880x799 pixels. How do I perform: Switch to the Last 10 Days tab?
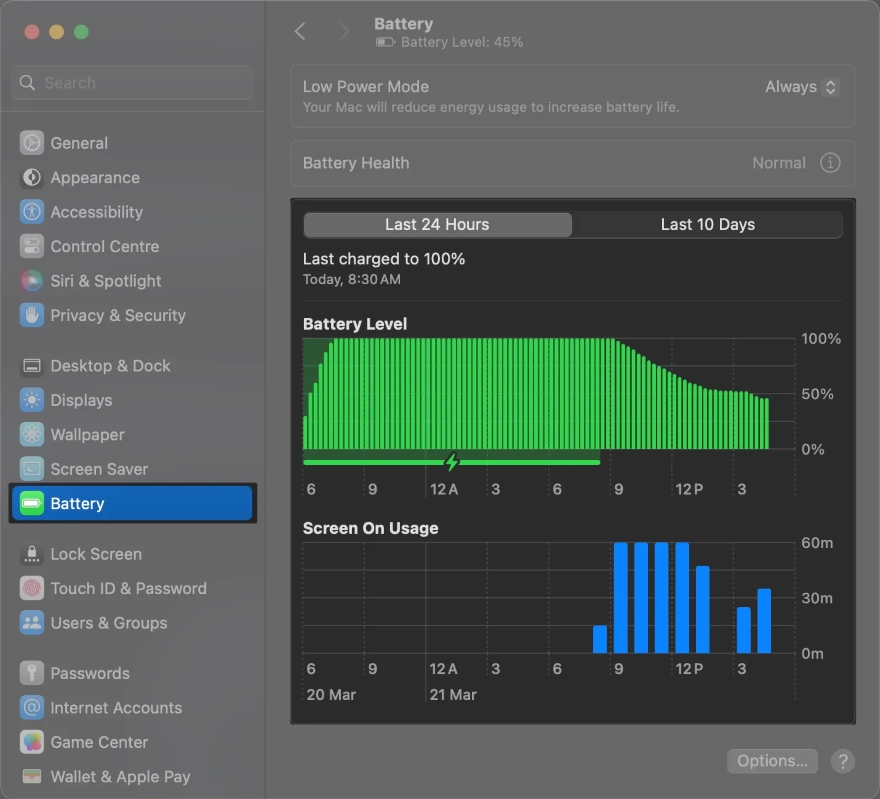point(707,224)
